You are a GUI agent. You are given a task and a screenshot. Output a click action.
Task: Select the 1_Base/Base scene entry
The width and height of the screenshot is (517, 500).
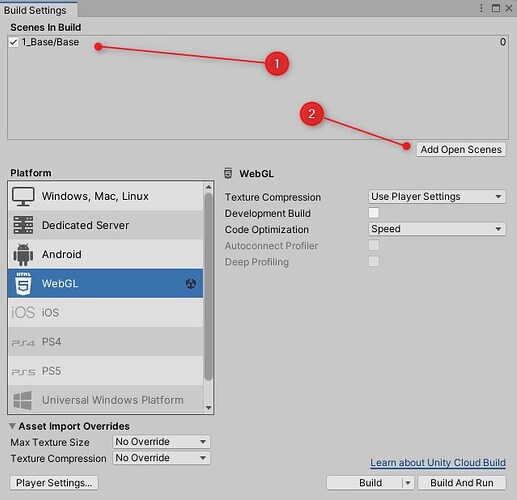(50, 42)
